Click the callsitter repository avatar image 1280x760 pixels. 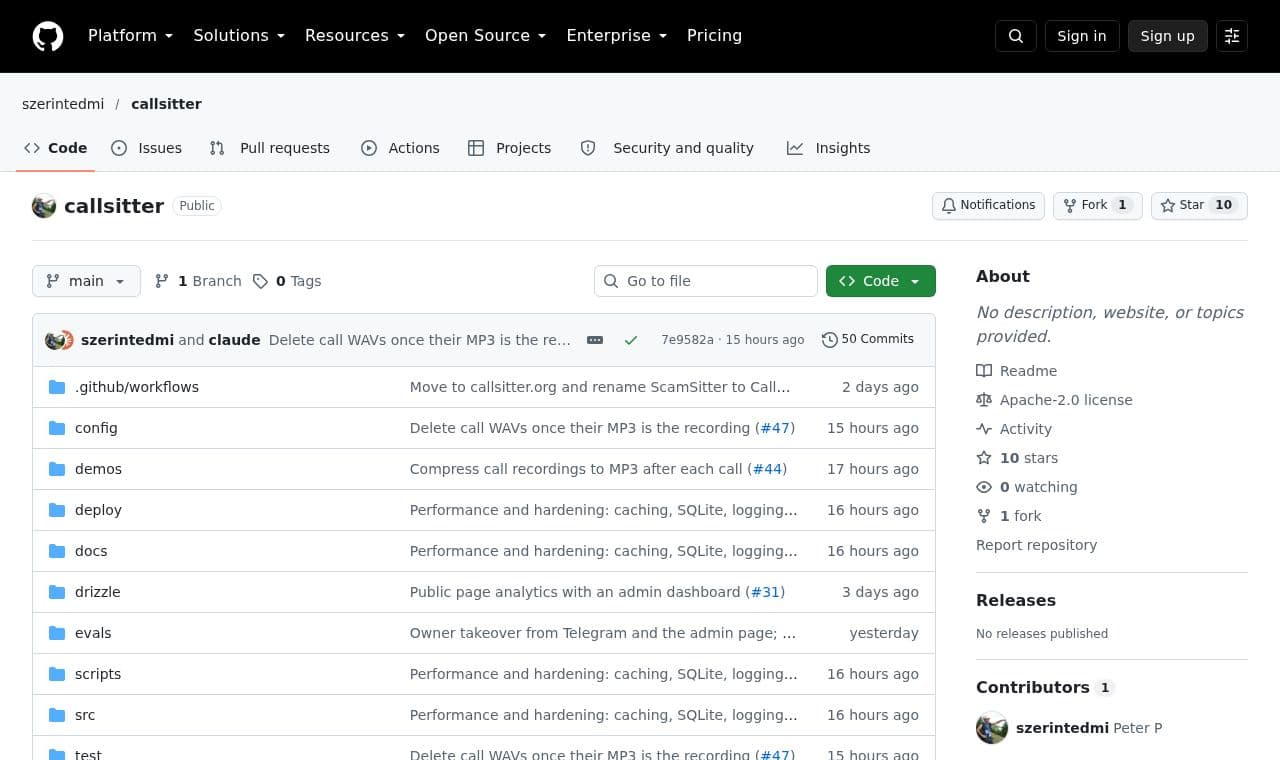coord(44,206)
